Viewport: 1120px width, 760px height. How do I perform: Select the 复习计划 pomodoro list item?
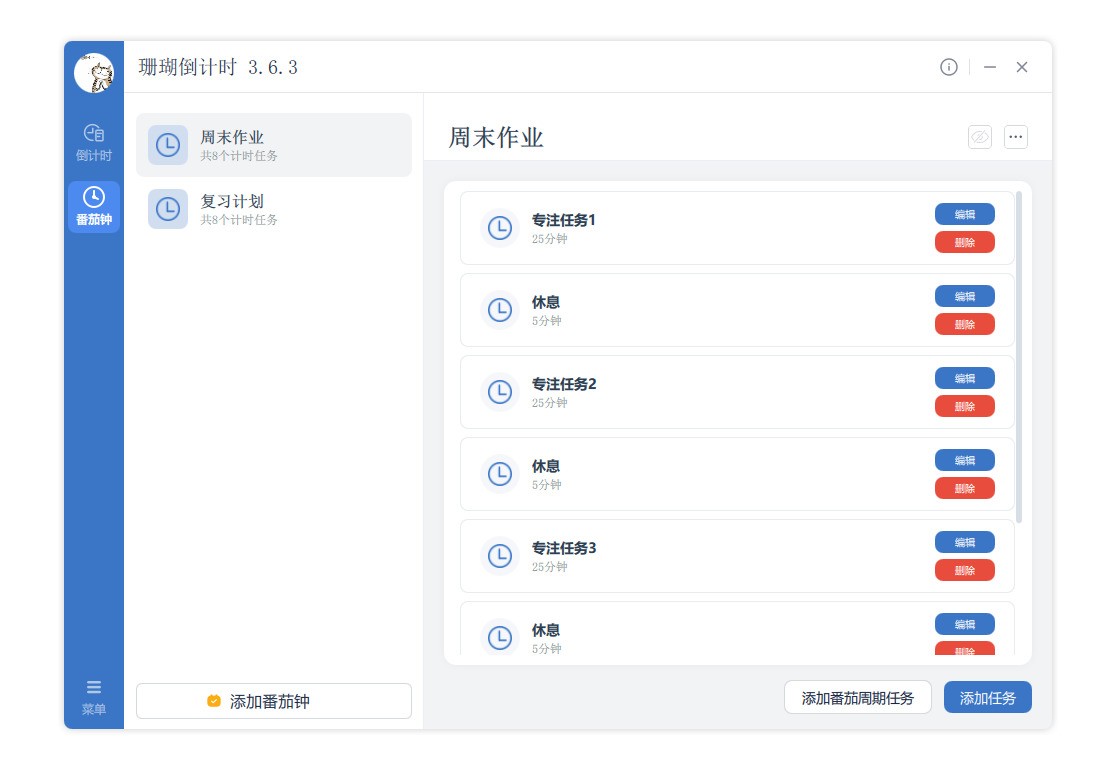coord(273,209)
